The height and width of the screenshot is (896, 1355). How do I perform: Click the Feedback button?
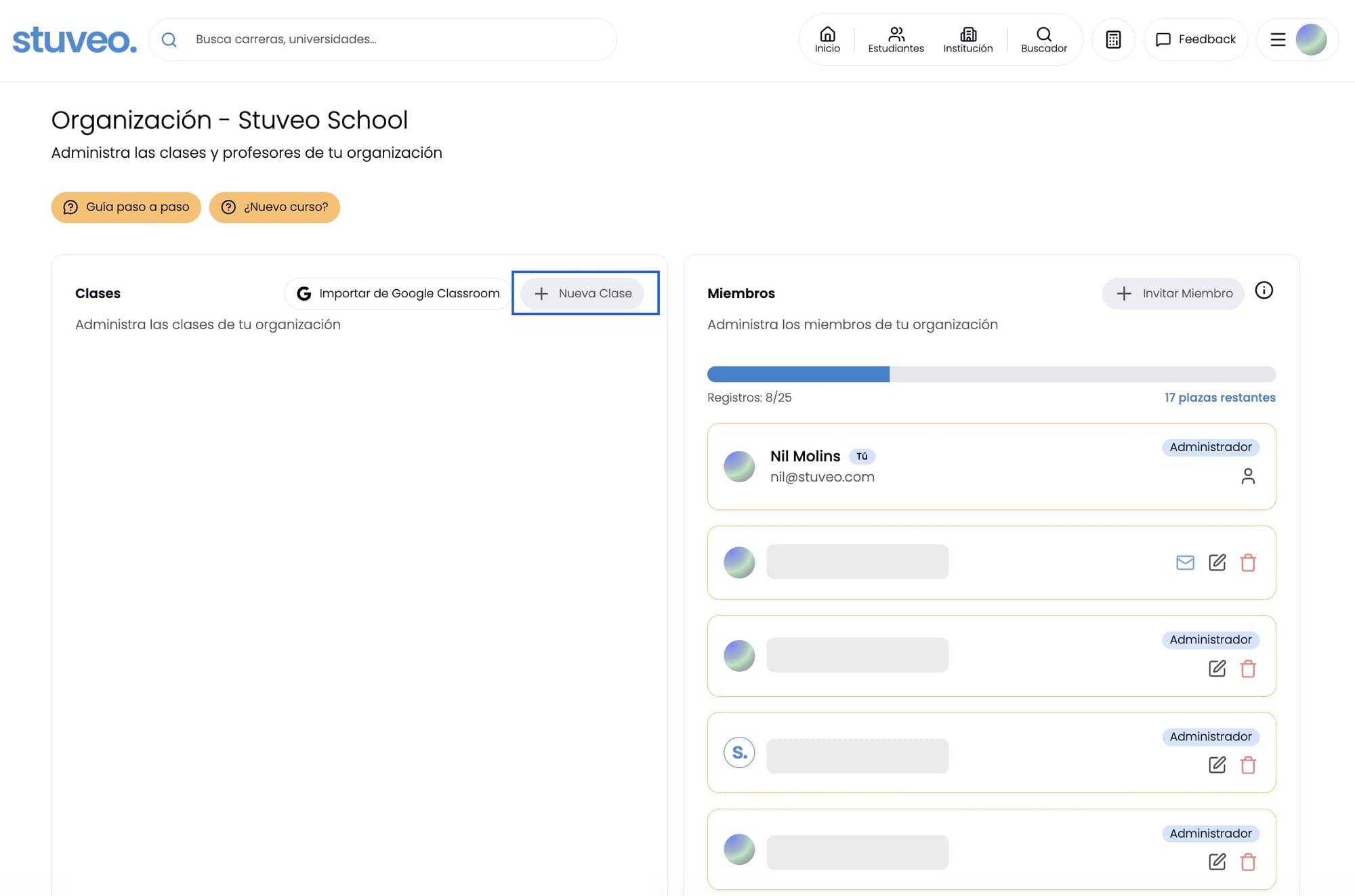(x=1196, y=39)
